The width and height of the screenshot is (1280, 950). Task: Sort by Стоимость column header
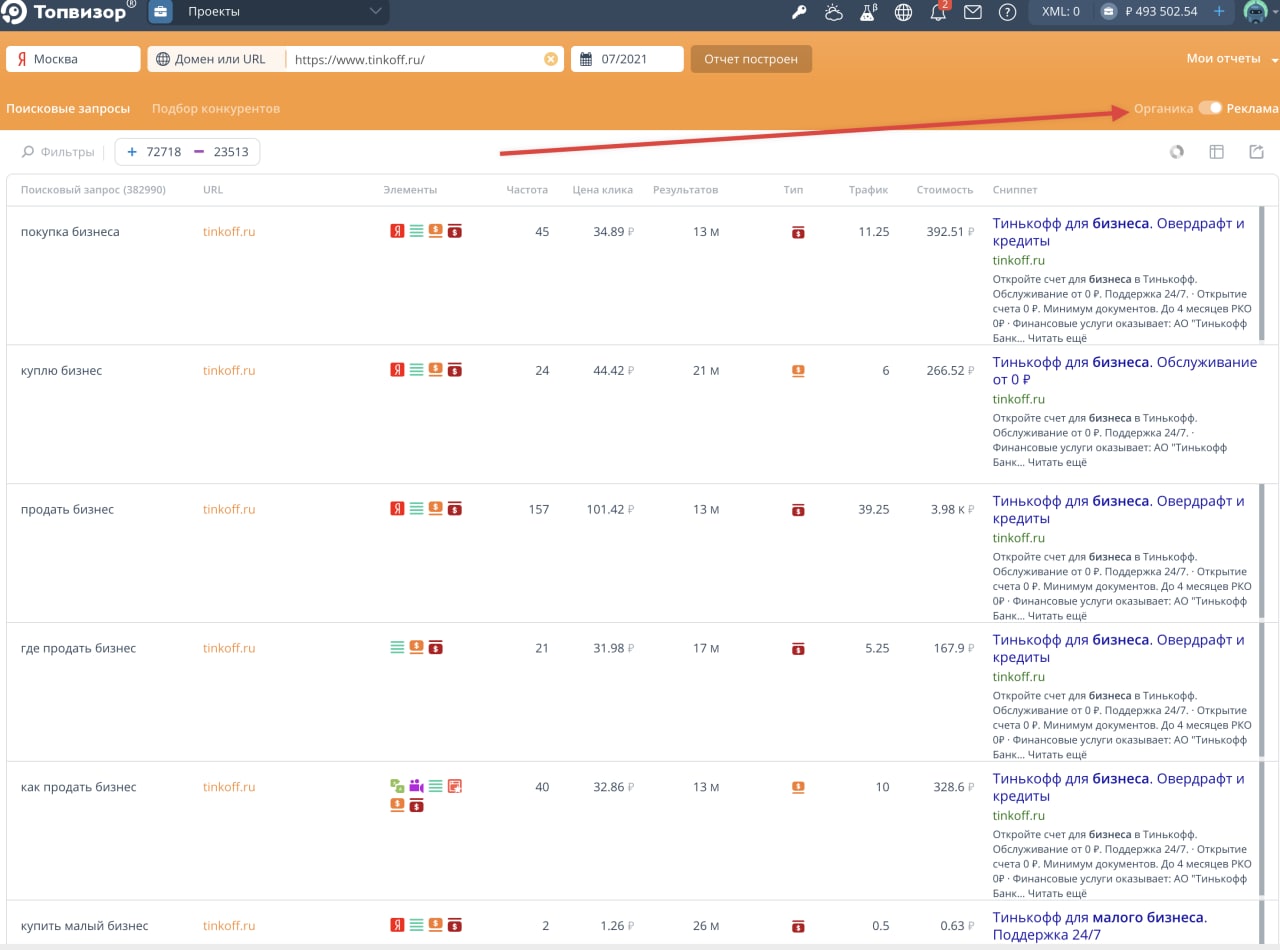click(x=945, y=190)
